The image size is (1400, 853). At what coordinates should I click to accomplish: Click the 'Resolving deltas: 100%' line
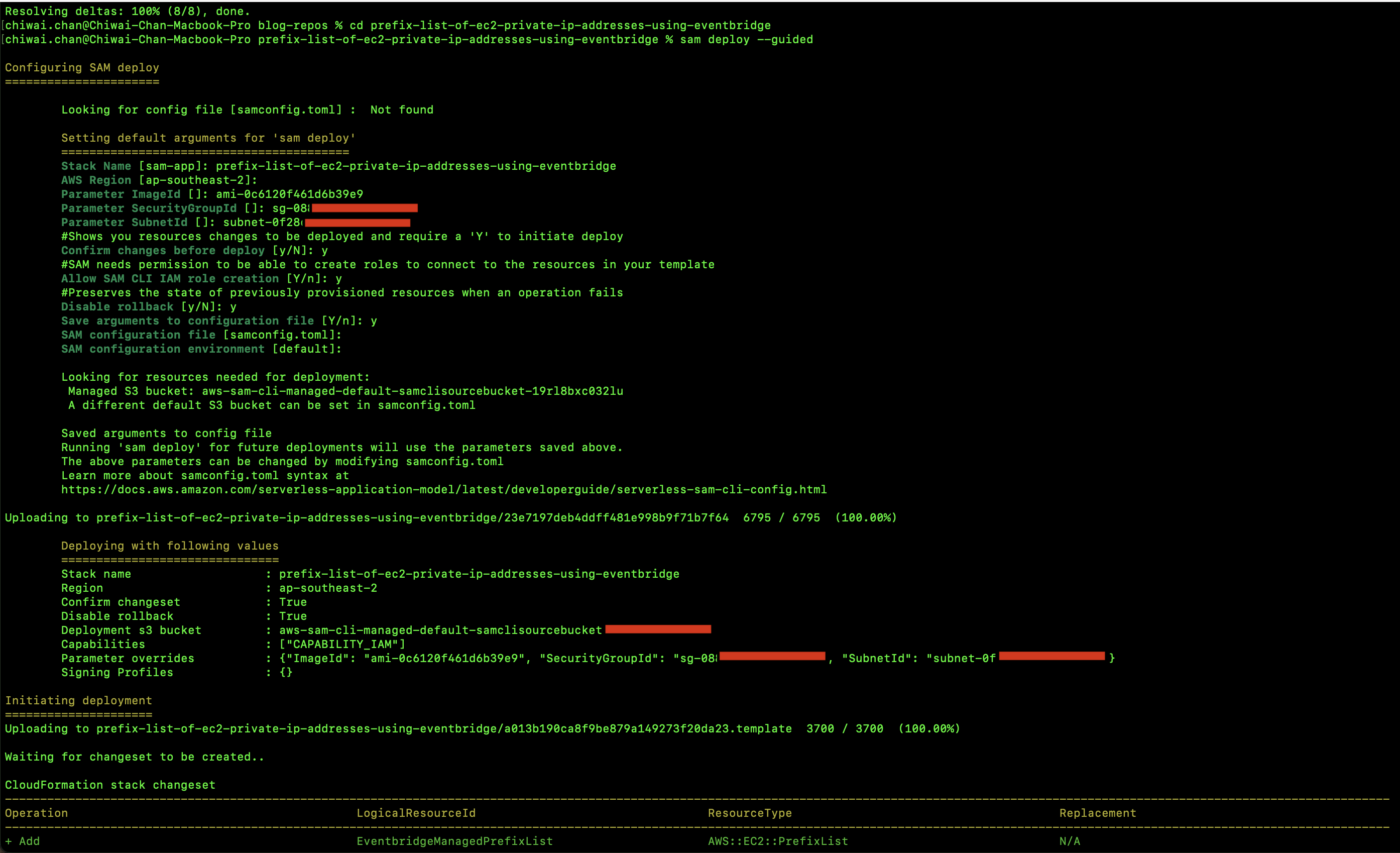(127, 12)
